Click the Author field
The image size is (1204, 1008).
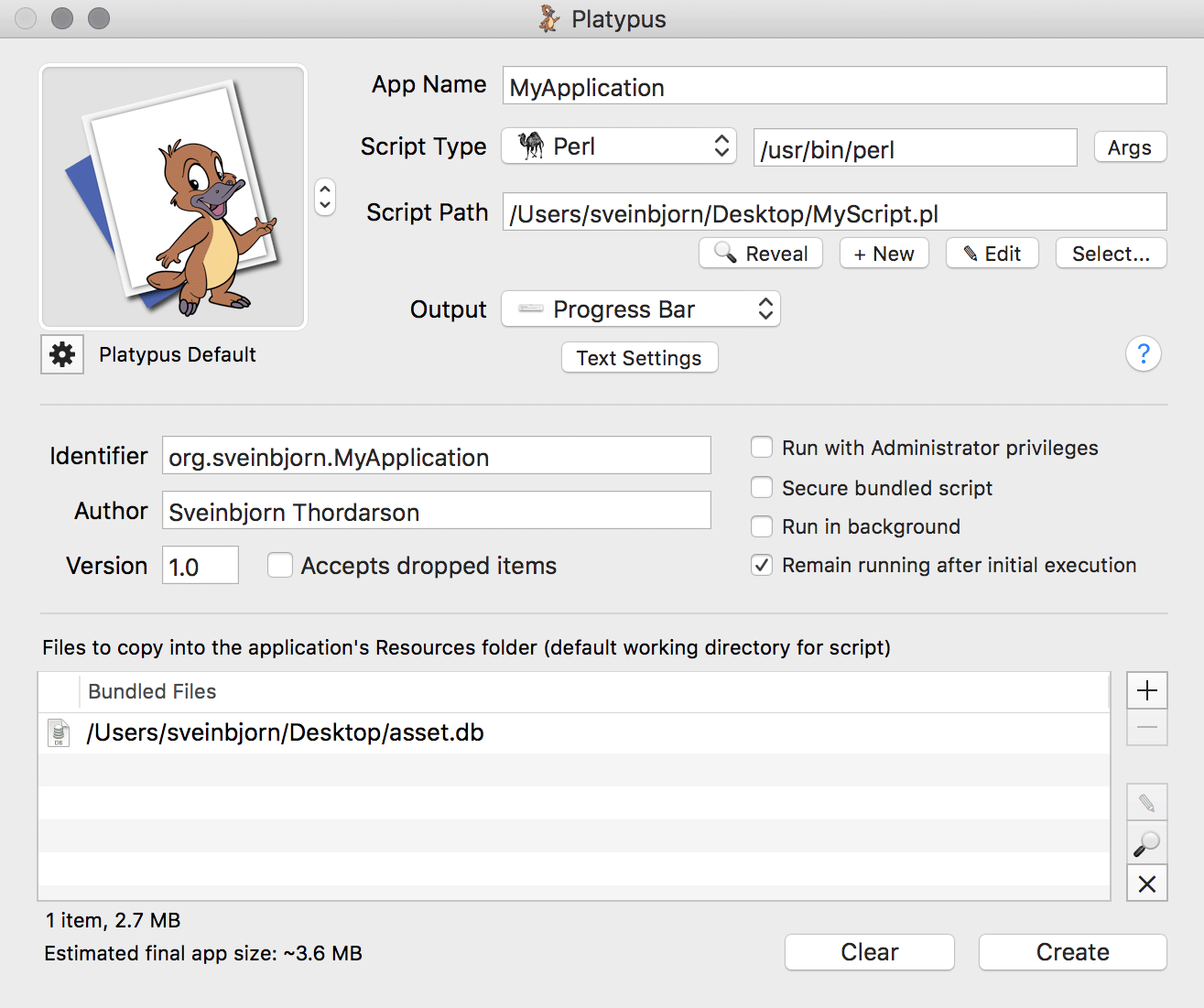pos(436,511)
